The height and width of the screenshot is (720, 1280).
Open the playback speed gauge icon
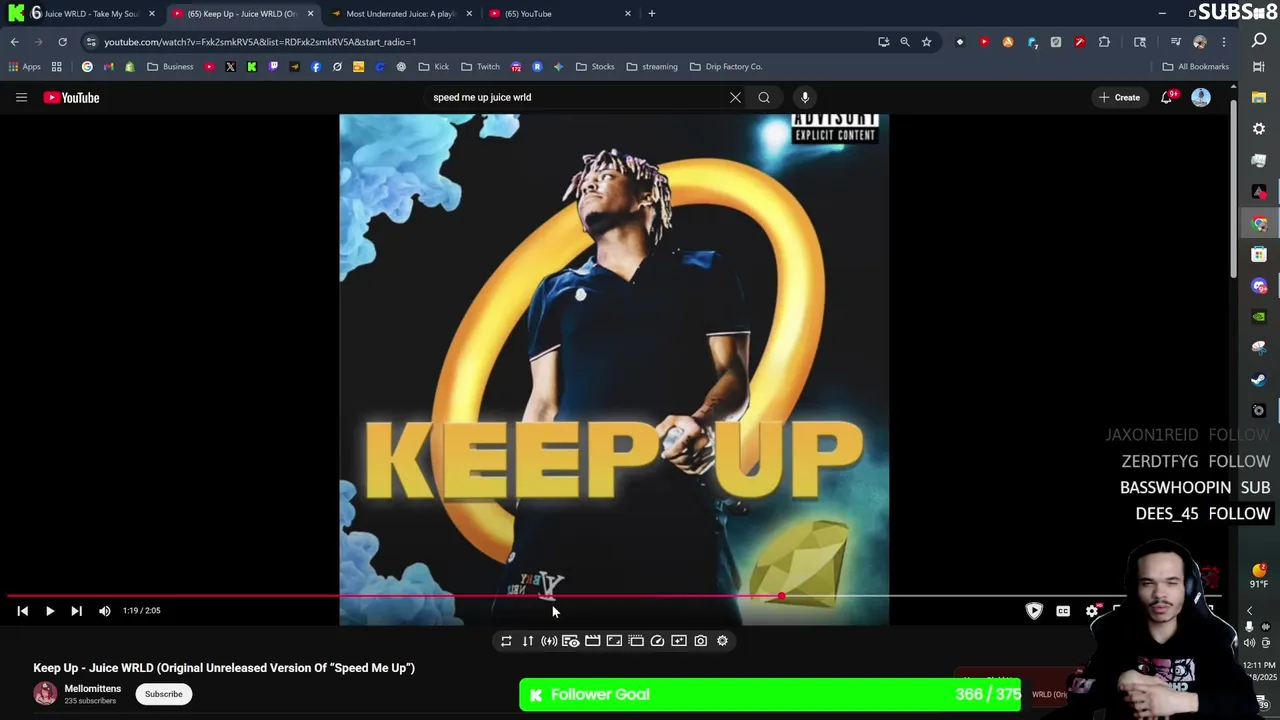(657, 641)
